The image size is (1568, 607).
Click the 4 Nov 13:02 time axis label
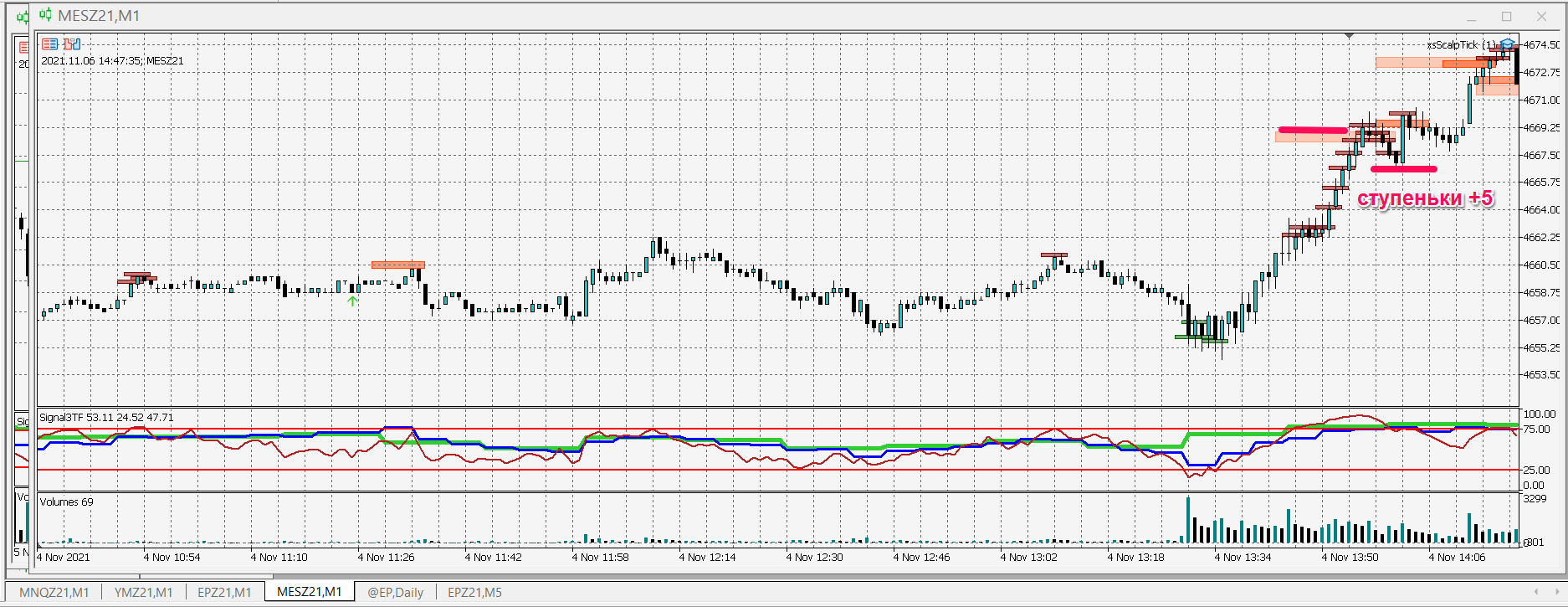(x=1028, y=557)
